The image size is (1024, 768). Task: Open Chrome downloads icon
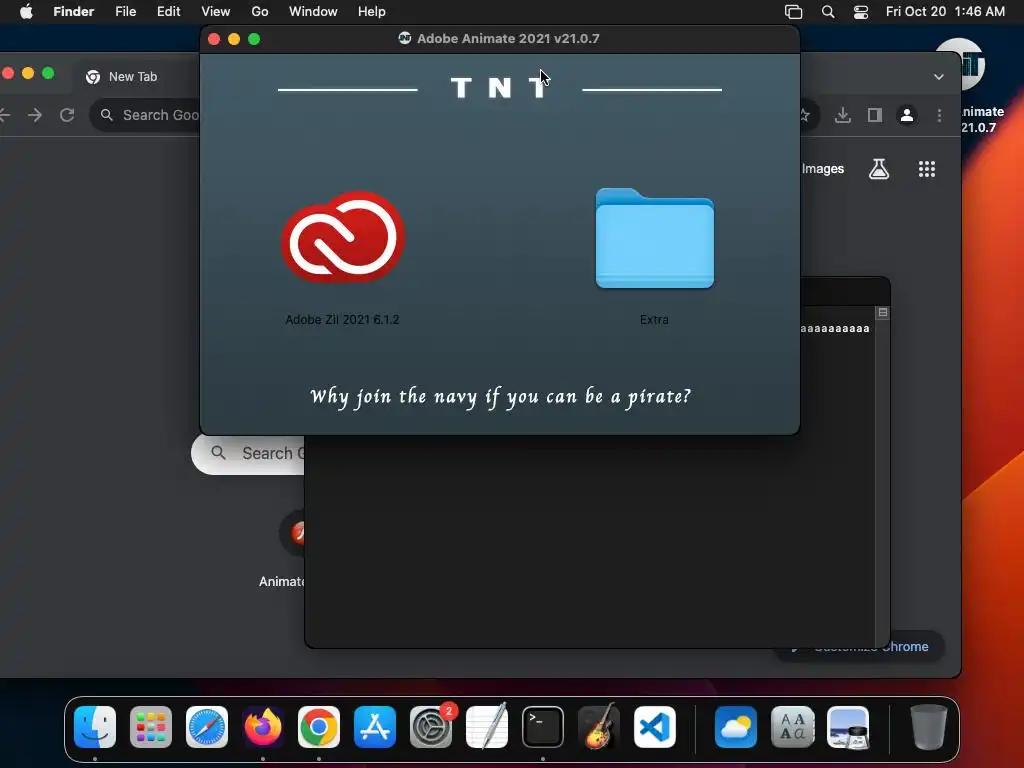click(x=842, y=116)
